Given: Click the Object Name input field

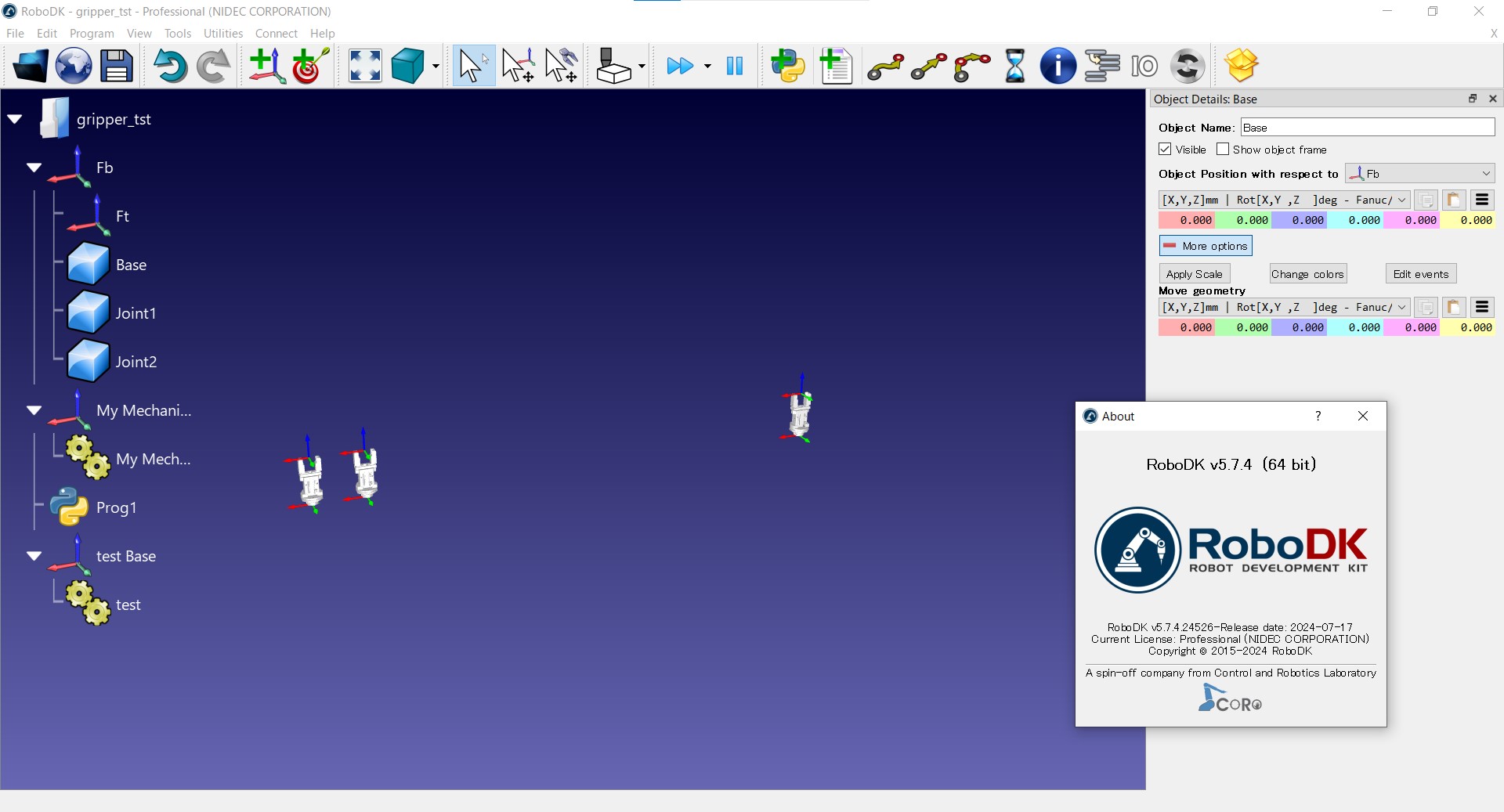Looking at the screenshot, I should coord(1367,128).
